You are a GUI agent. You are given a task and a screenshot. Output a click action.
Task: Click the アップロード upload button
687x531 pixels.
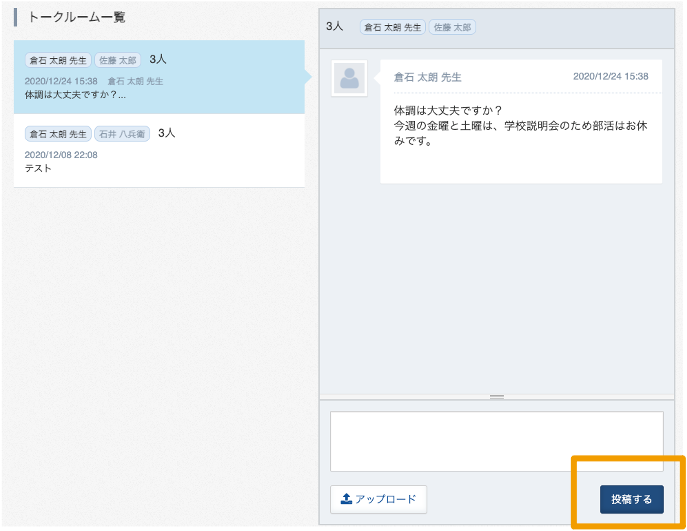[x=378, y=499]
